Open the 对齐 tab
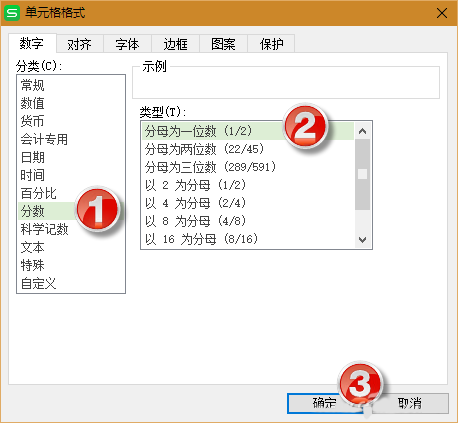Image resolution: width=458 pixels, height=423 pixels. coord(80,44)
